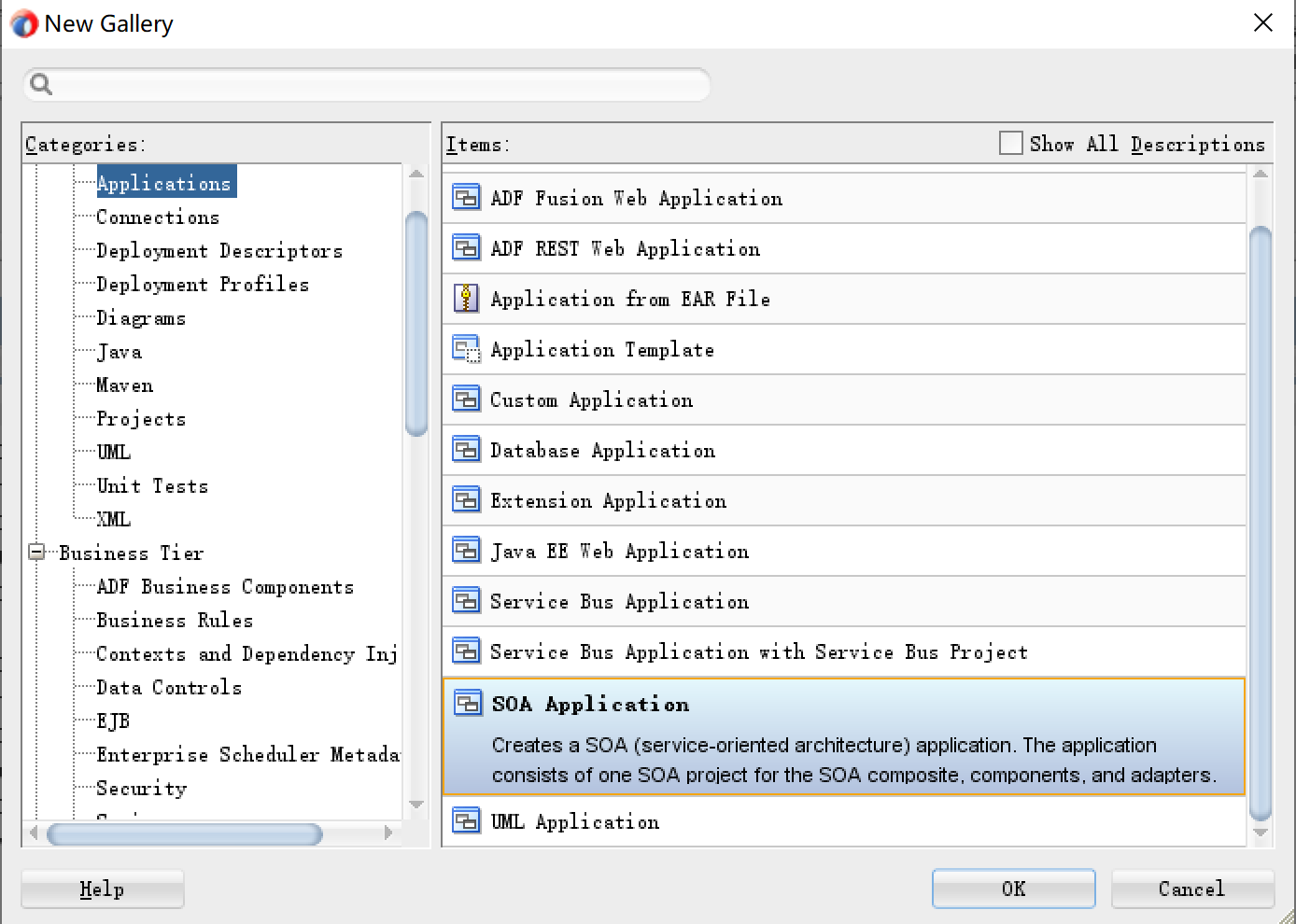Click Categories scroll right arrow
Image resolution: width=1296 pixels, height=924 pixels.
click(389, 833)
